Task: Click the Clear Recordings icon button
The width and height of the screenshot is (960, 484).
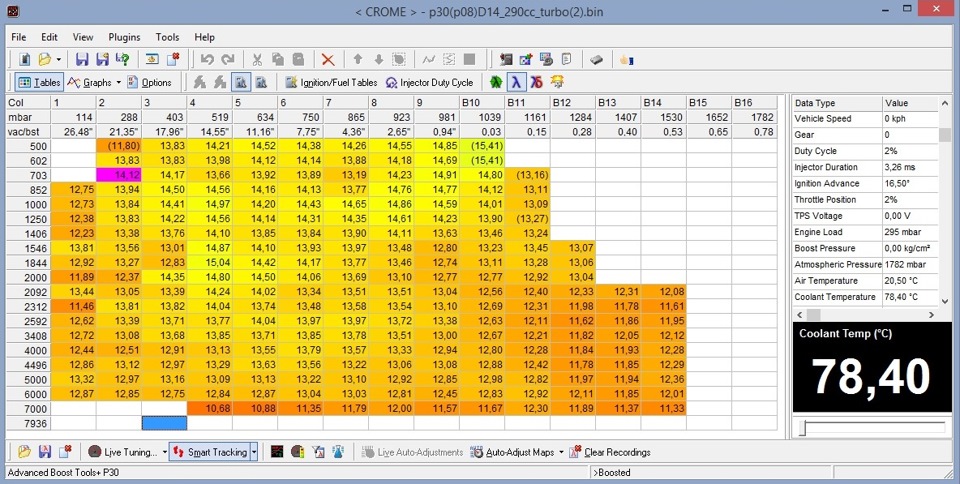Action: click(x=610, y=452)
